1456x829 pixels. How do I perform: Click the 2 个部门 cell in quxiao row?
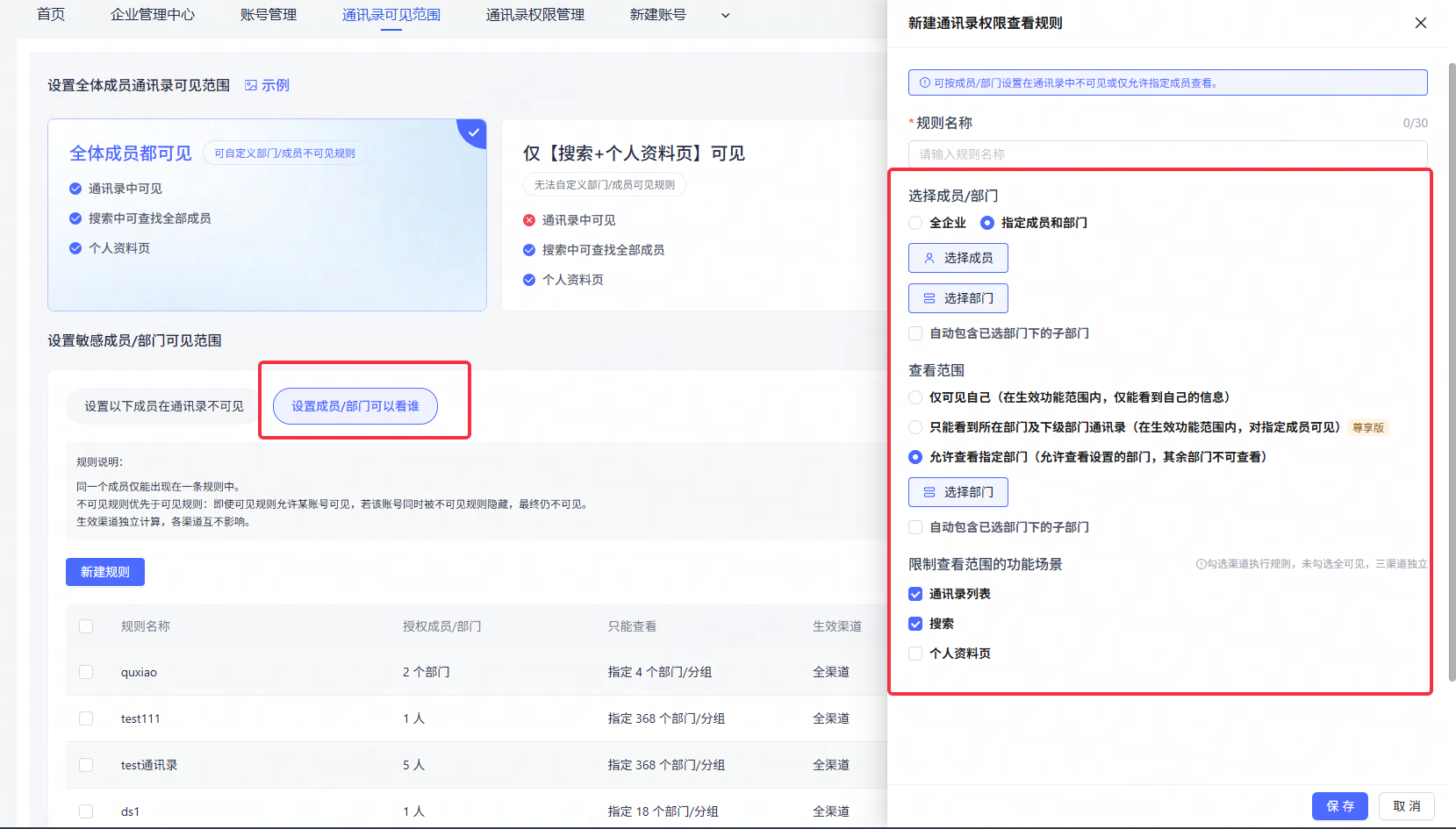(x=427, y=672)
